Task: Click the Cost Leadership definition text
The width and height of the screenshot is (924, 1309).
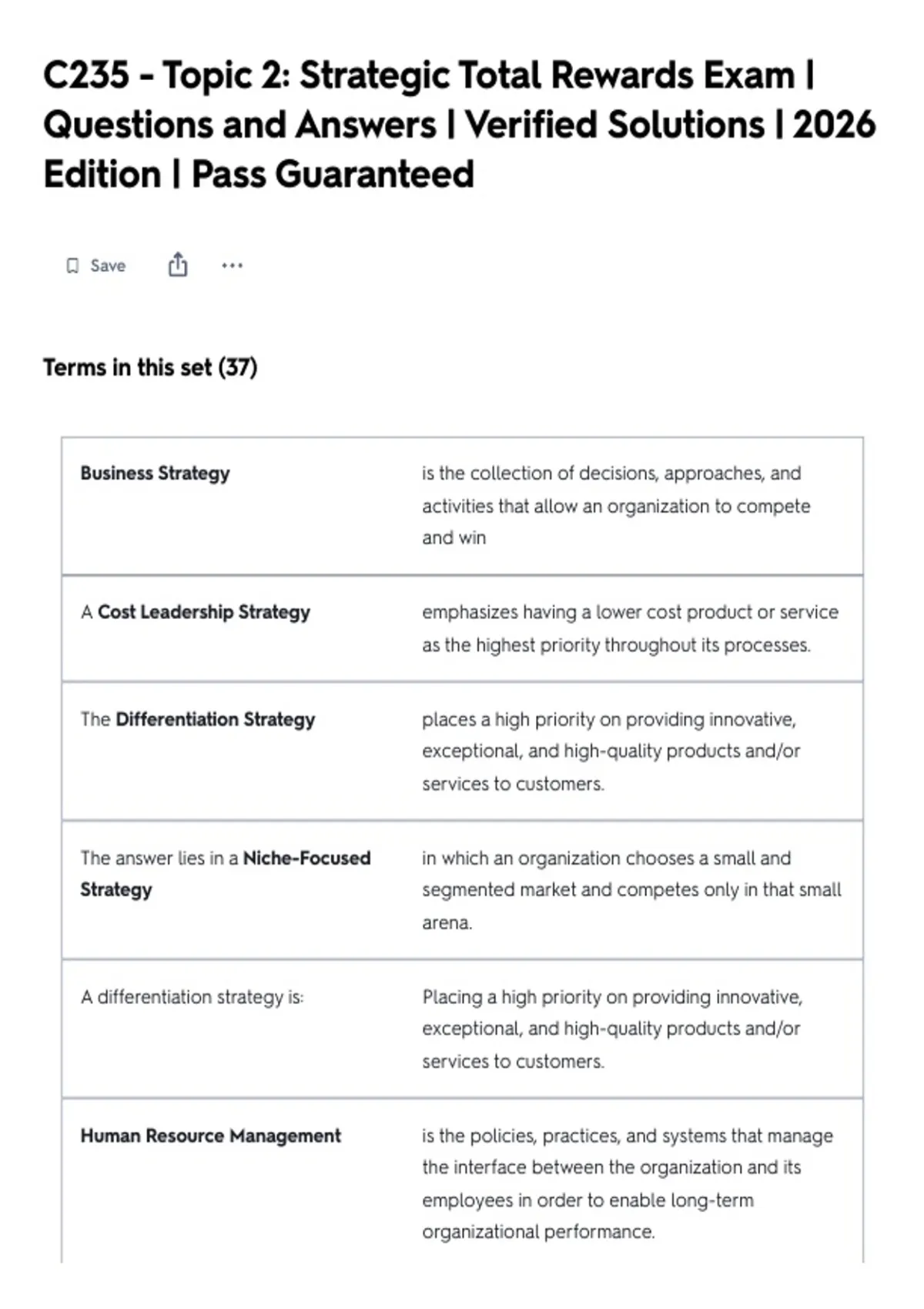Action: (630, 628)
